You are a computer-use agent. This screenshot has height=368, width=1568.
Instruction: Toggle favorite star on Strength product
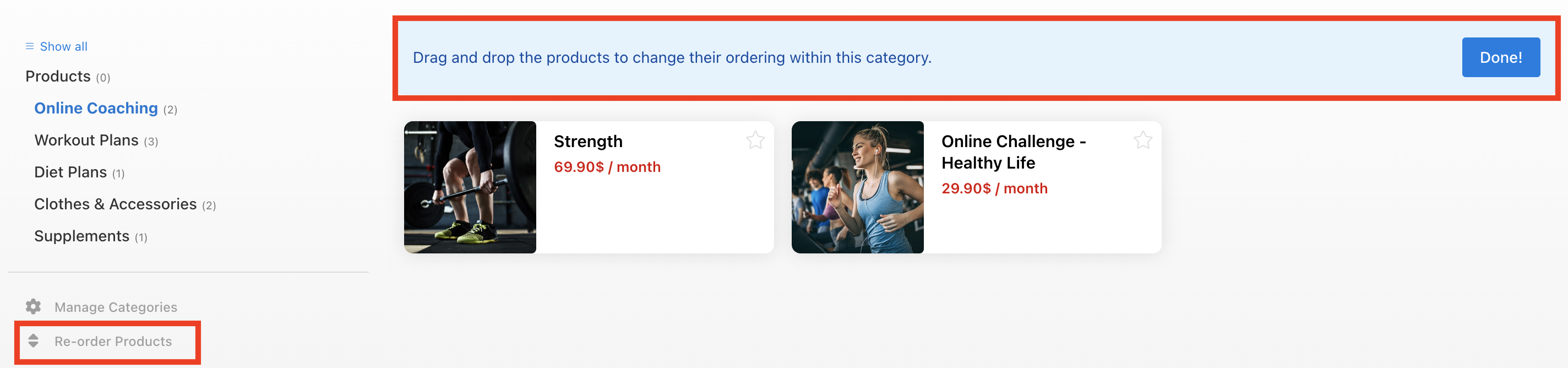coord(755,140)
